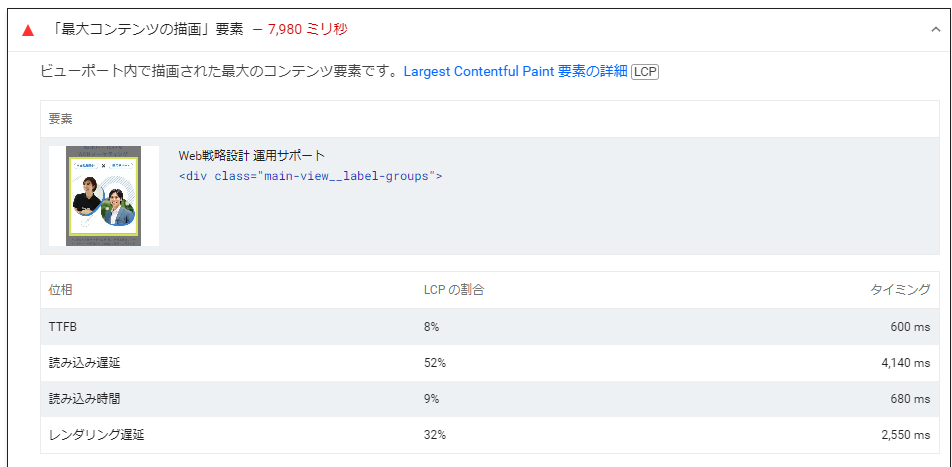Click the div main-view__label-groups code snippet
Image resolution: width=952 pixels, height=467 pixels.
tap(310, 176)
